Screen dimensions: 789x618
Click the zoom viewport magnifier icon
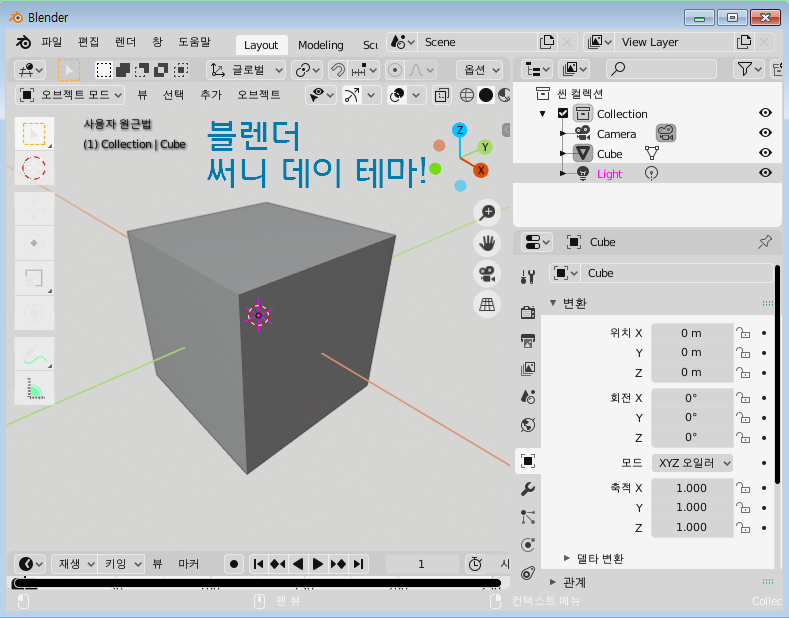click(x=487, y=212)
